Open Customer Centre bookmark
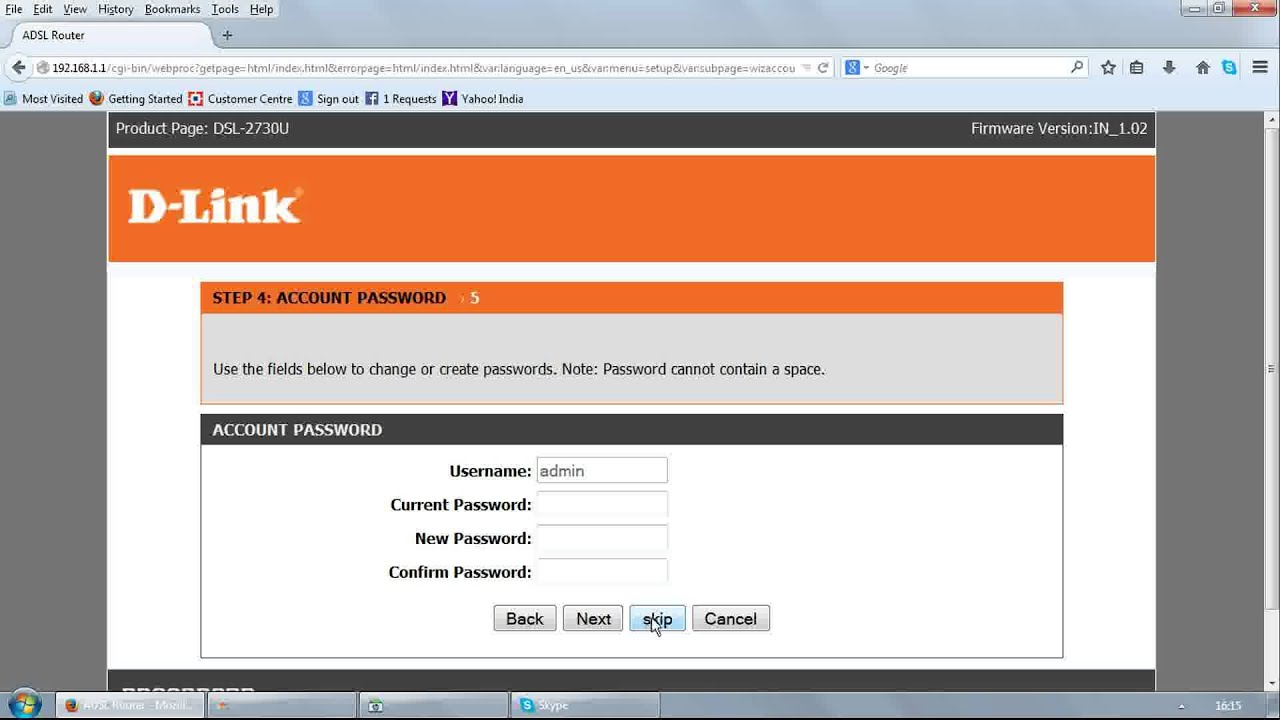This screenshot has width=1280, height=720. 240,99
